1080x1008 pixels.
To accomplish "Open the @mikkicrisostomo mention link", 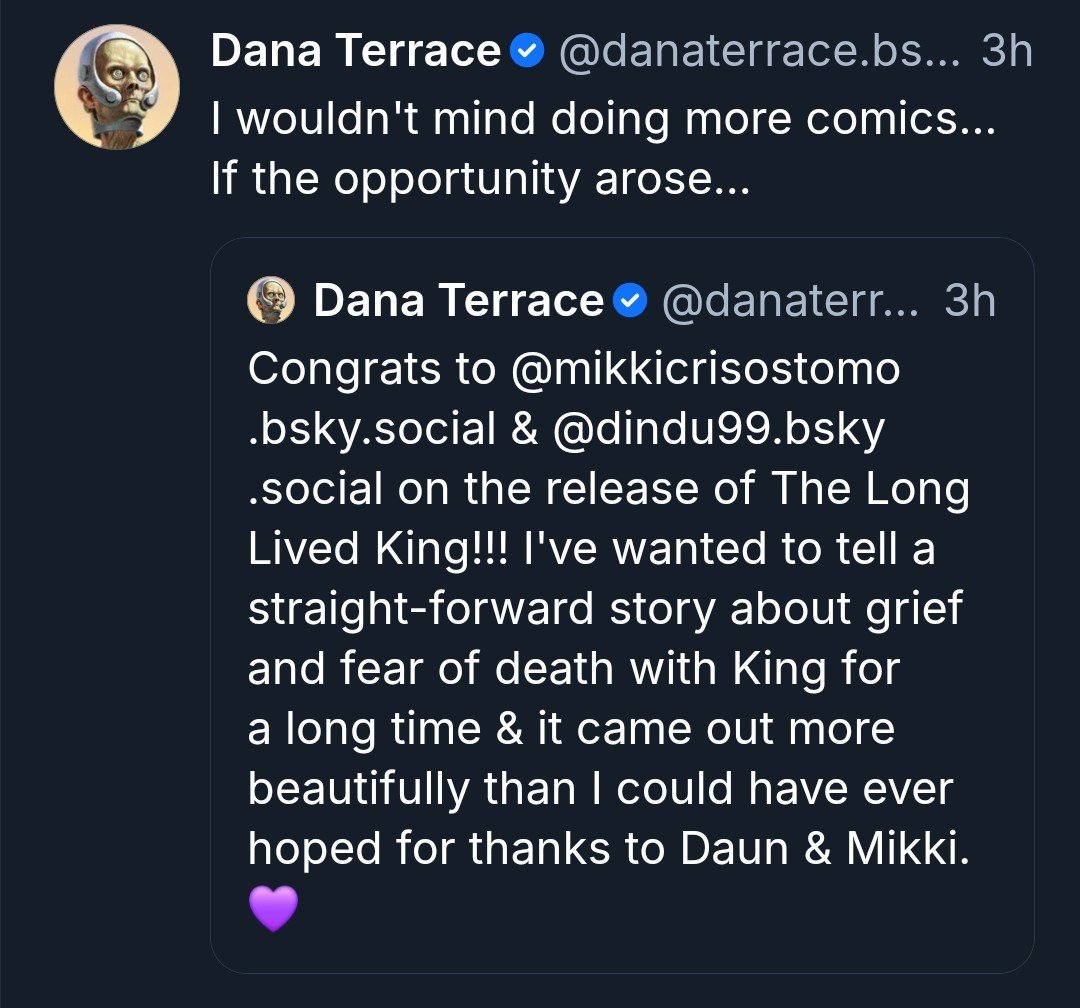I will coord(705,369).
